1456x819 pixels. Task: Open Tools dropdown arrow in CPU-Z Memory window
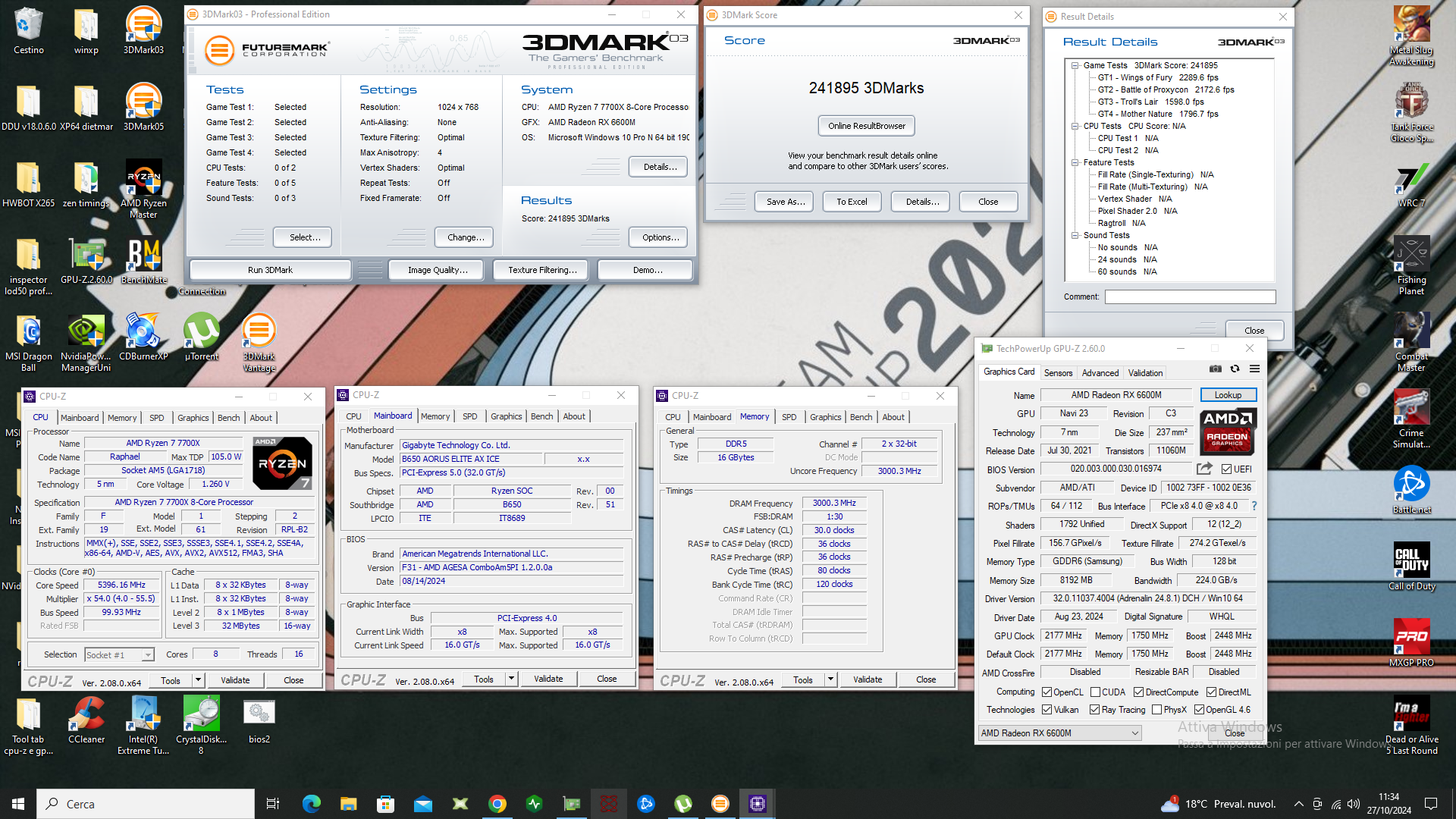coord(831,679)
